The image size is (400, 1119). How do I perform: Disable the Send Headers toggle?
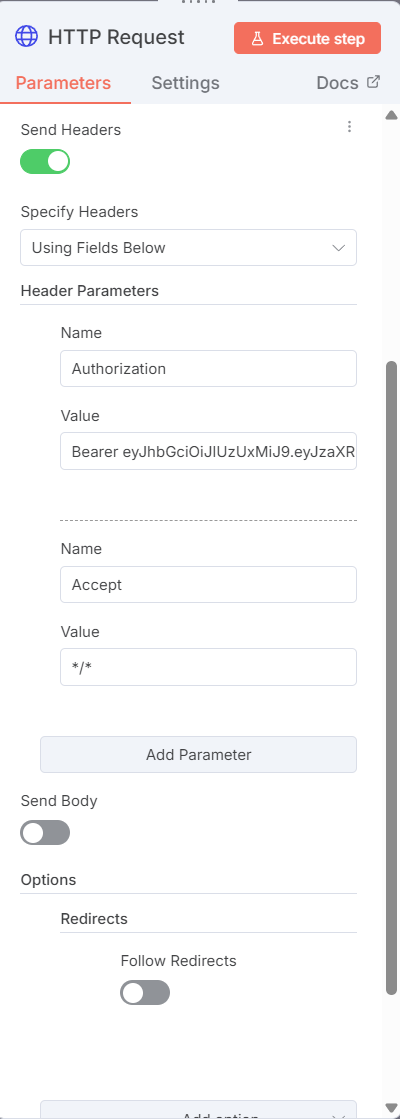pos(45,161)
